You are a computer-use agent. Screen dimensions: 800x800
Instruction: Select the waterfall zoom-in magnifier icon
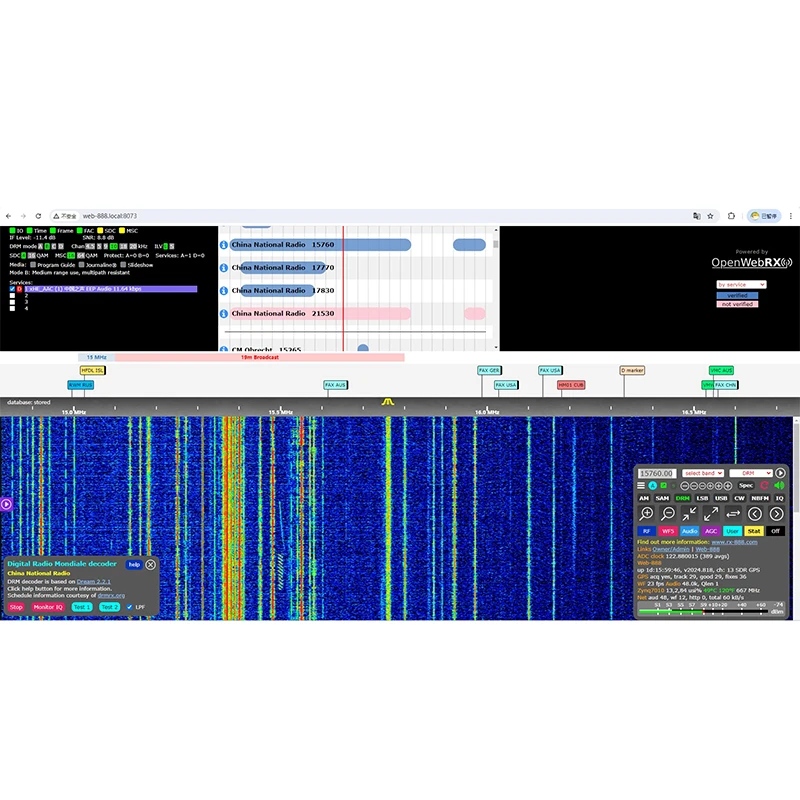pos(646,512)
